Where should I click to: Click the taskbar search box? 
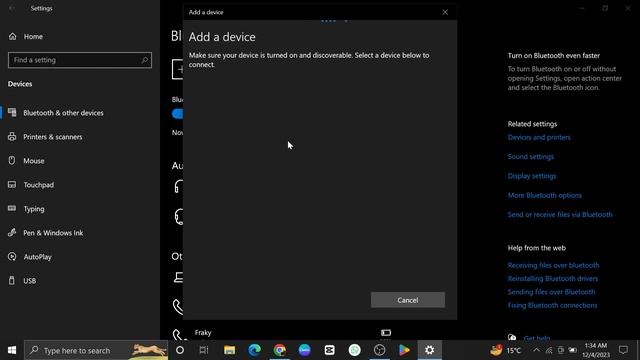pos(96,350)
